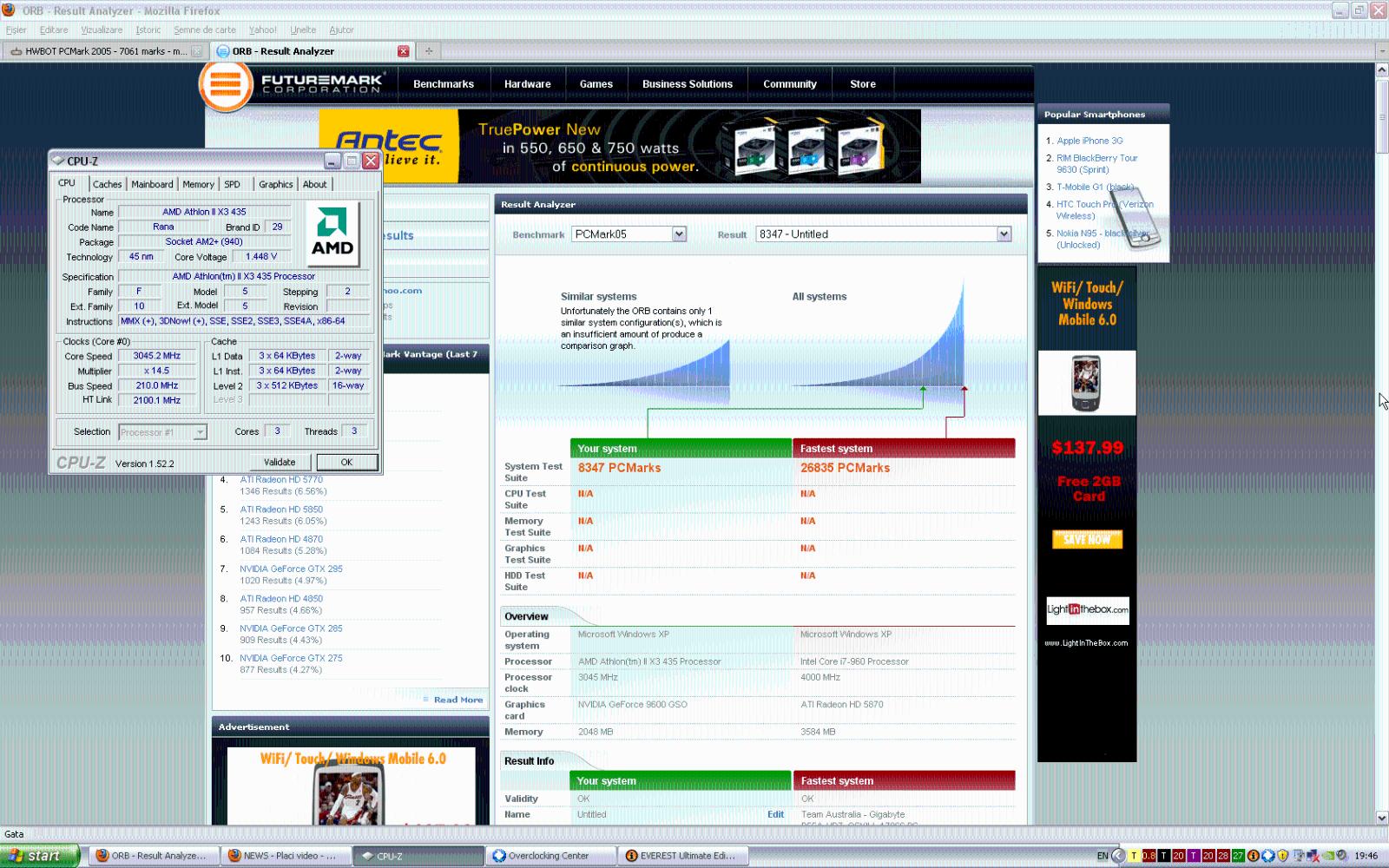Click the SAVE NOW ad button
This screenshot has width=1389, height=868.
click(x=1087, y=539)
